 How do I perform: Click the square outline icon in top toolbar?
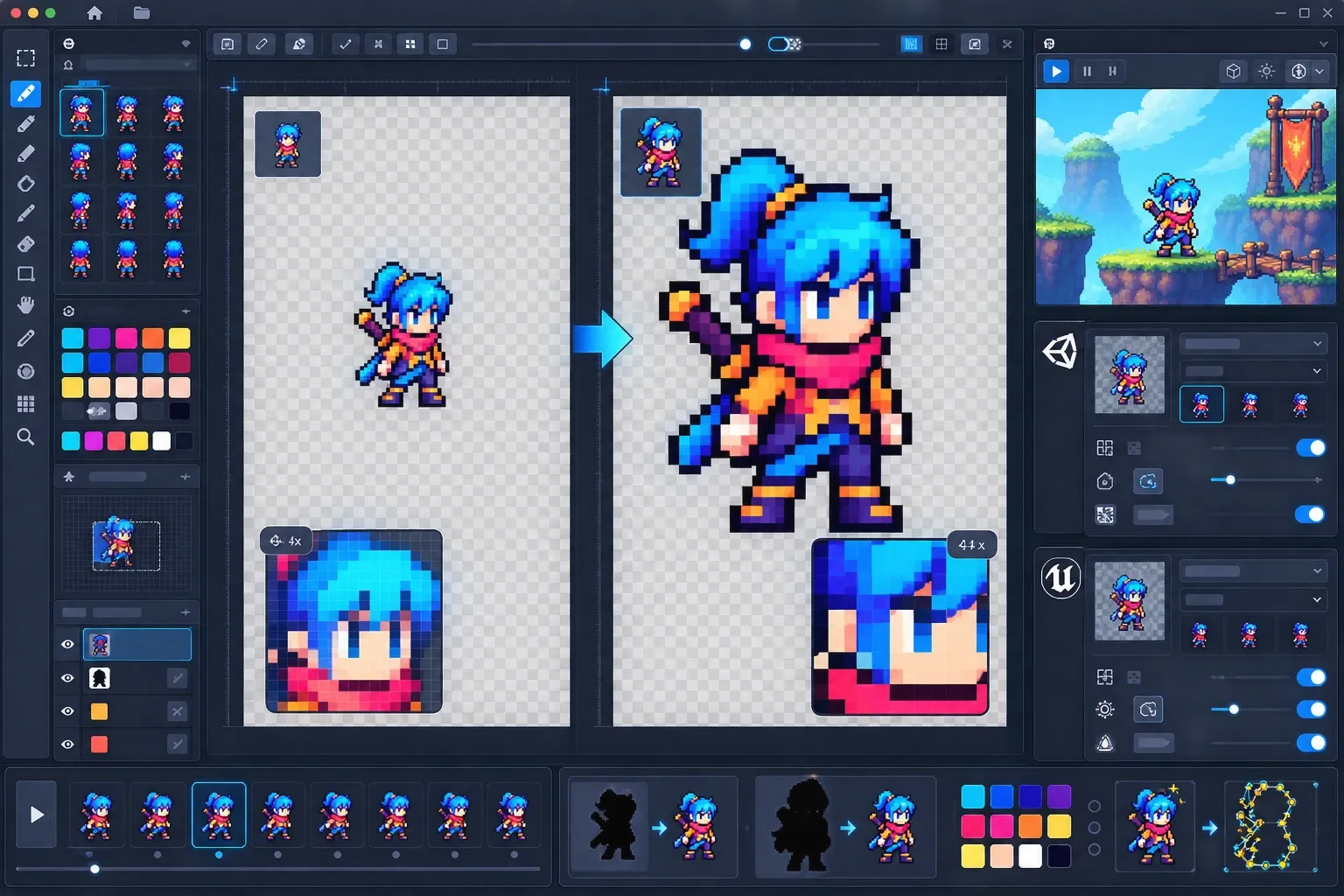click(443, 44)
